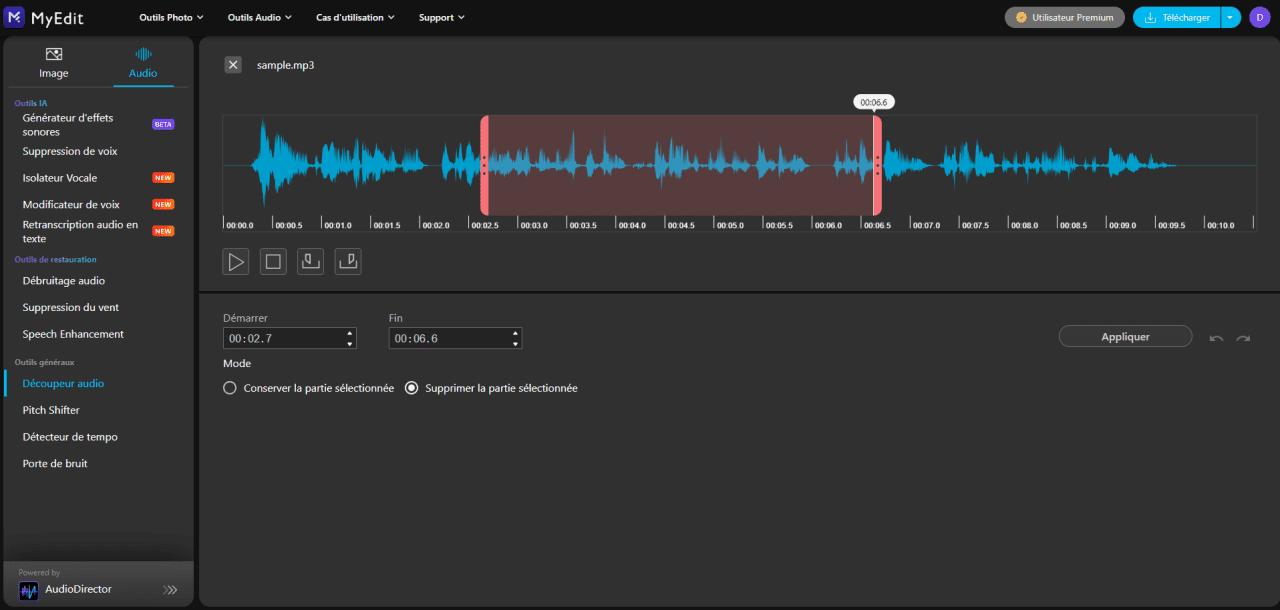Undo the last edit
1280x610 pixels.
(1216, 338)
